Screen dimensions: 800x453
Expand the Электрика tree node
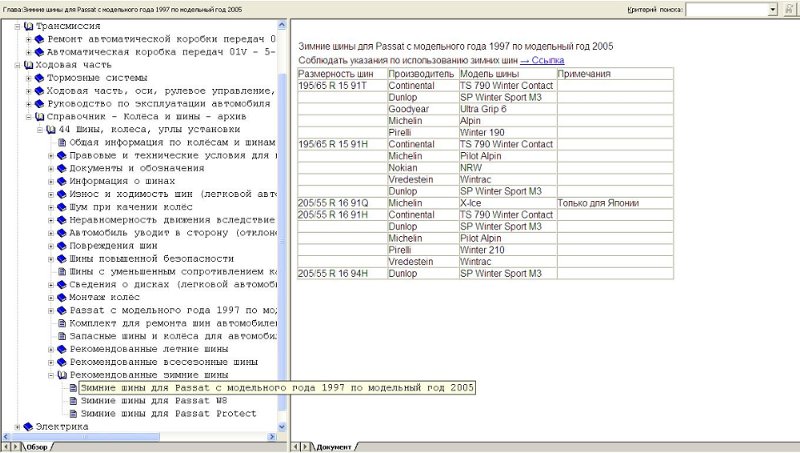[x=17, y=426]
